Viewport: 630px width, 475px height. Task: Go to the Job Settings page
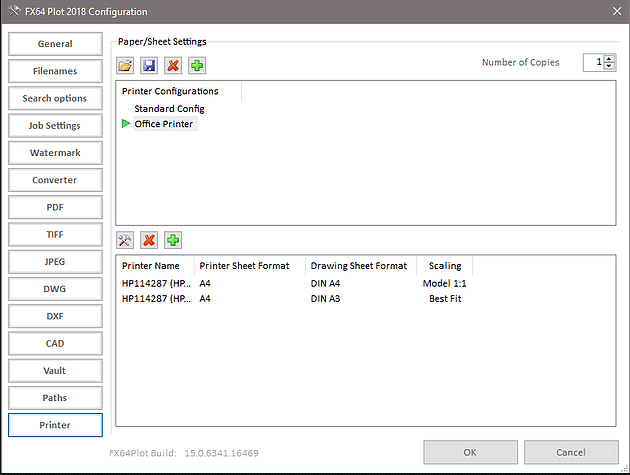click(55, 126)
